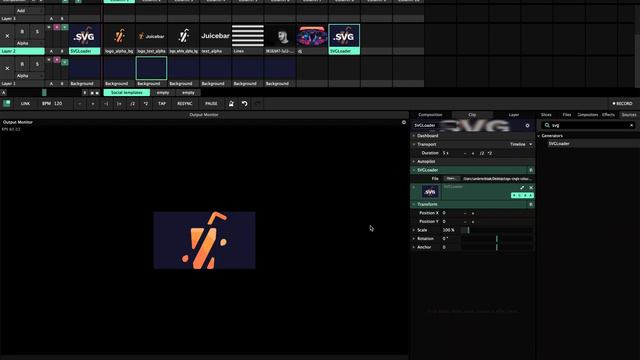Expand the Rotation parameter
The height and width of the screenshot is (360, 640).
pyautogui.click(x=414, y=239)
